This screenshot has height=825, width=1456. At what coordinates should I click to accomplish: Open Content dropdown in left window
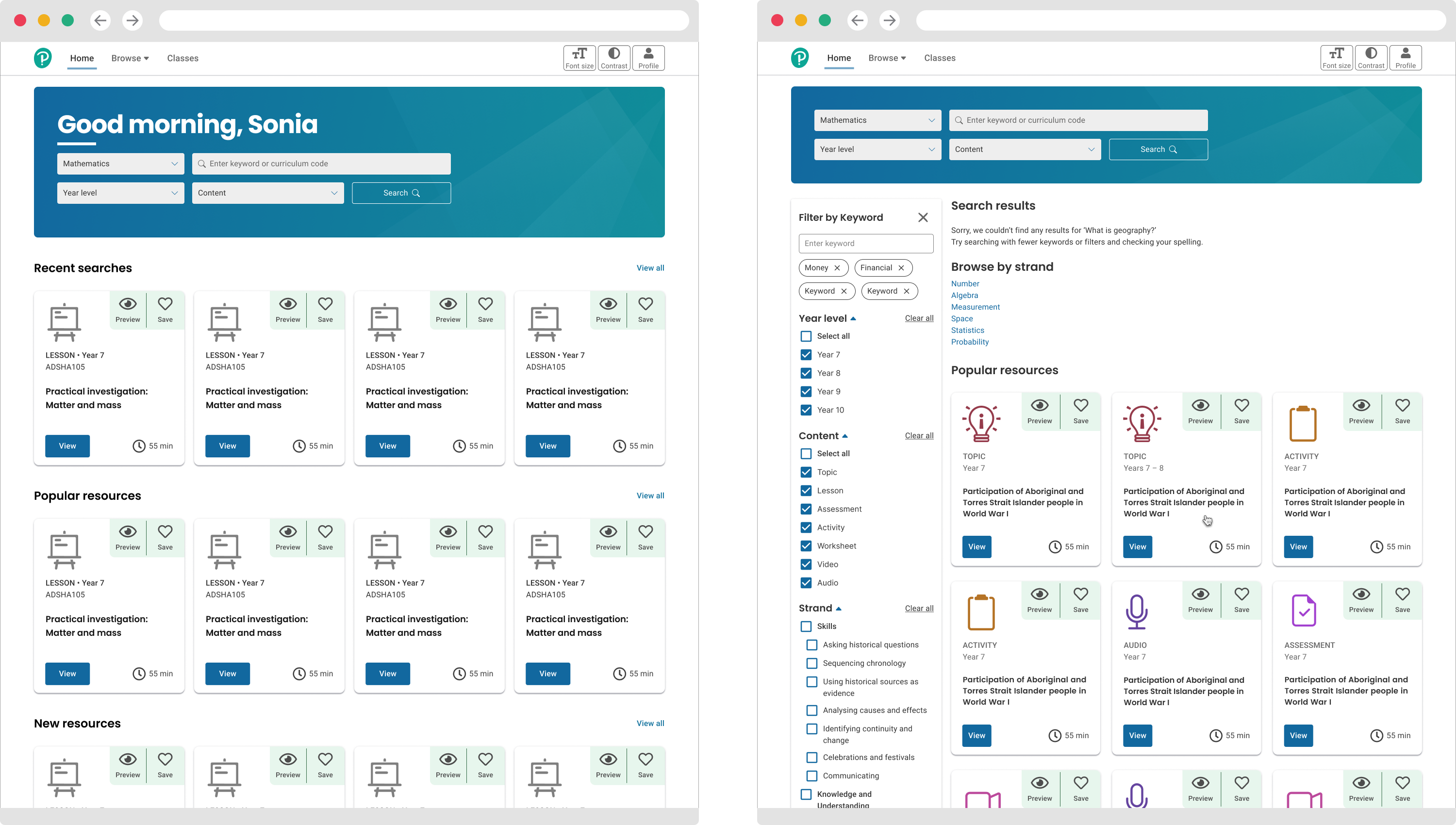268,193
